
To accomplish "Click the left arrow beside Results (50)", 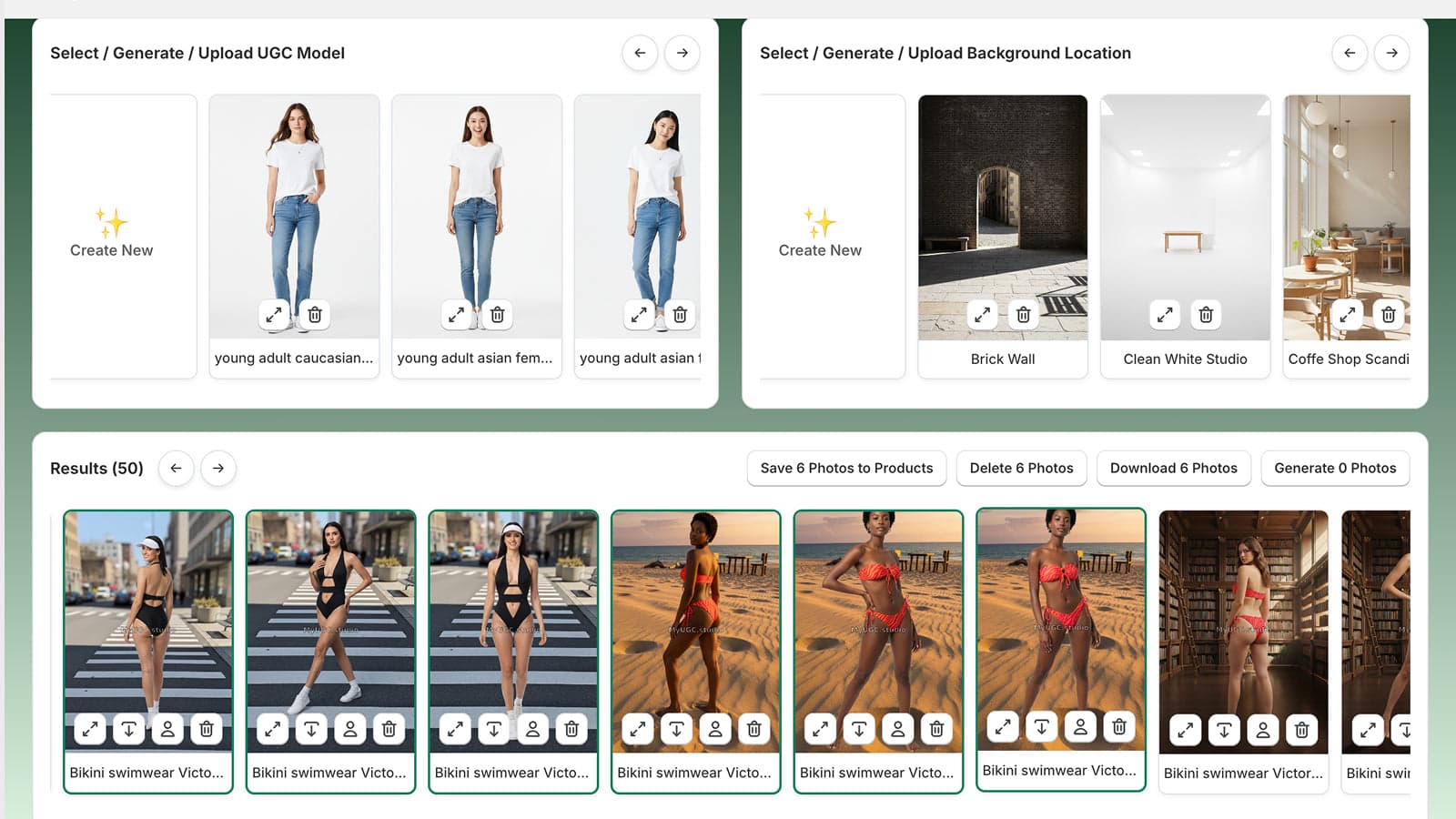I will pos(177,468).
